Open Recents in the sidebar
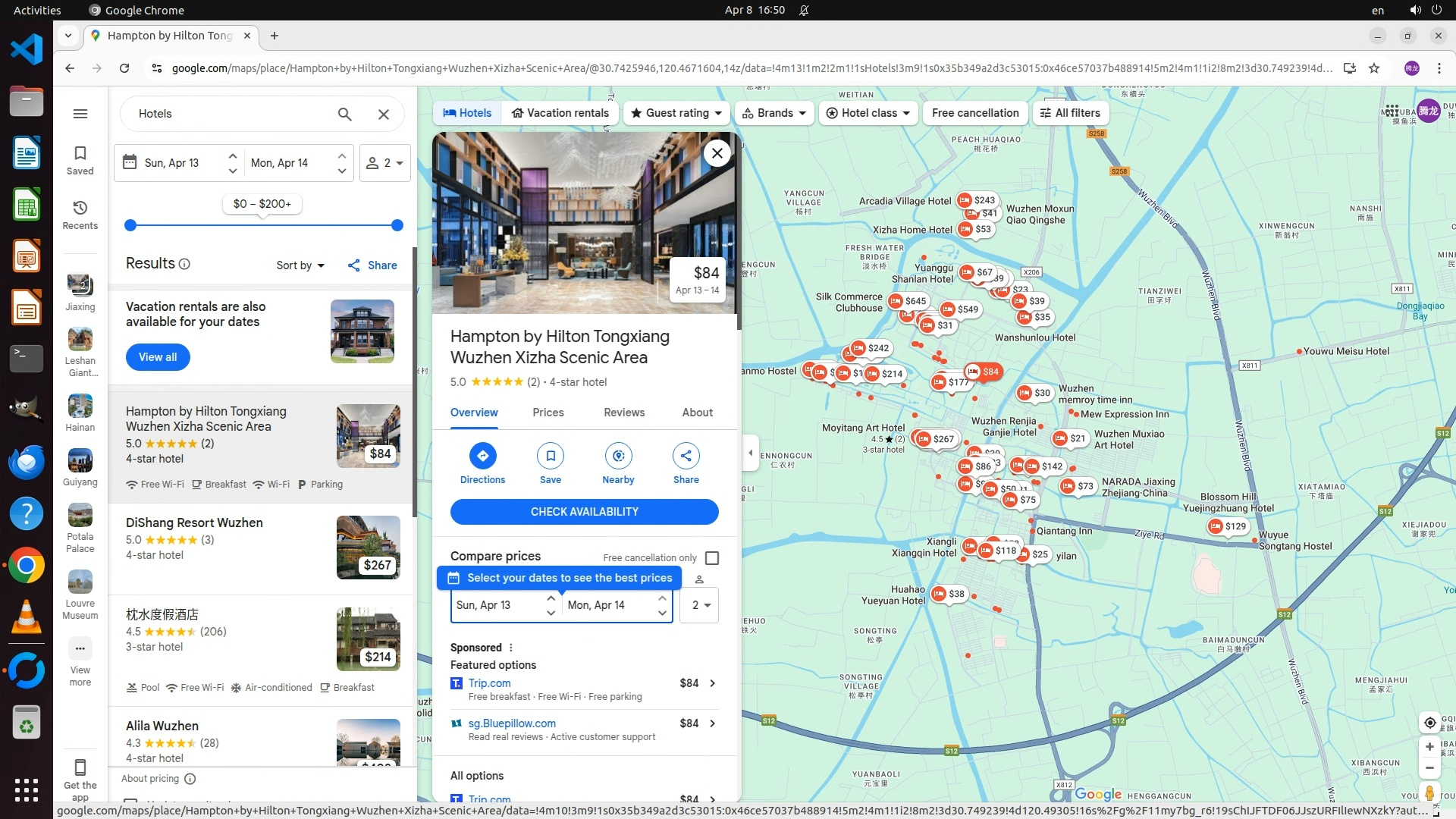Screen dimensions: 1456x819 (x=80, y=215)
